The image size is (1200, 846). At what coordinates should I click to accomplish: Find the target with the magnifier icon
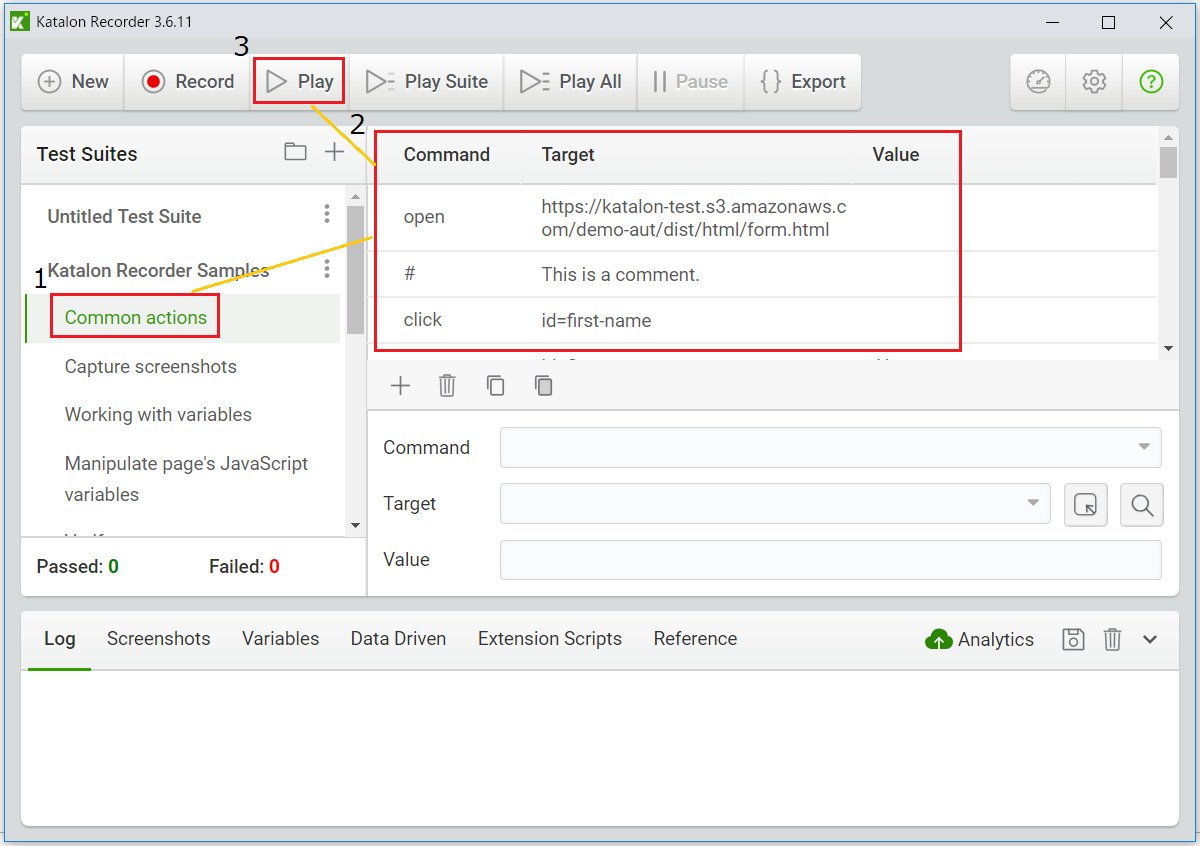click(x=1142, y=505)
